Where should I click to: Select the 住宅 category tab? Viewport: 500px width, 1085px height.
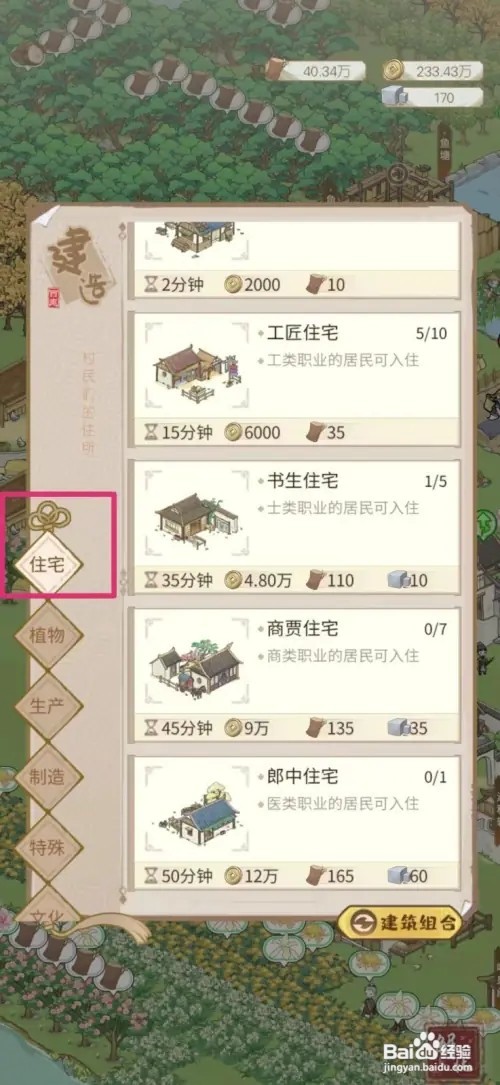[49, 563]
